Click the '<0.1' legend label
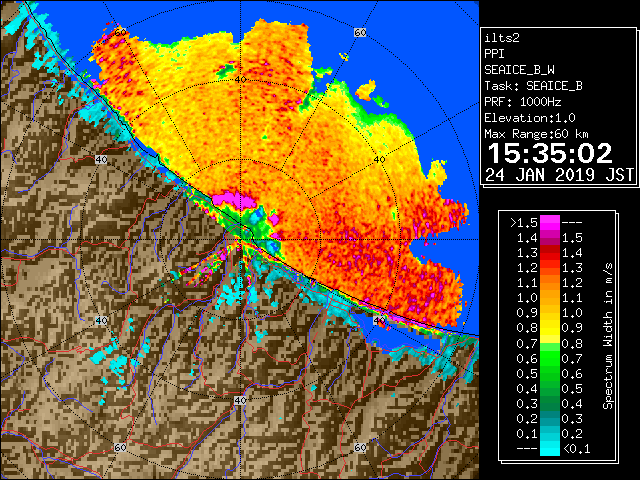640x480 pixels. point(577,449)
